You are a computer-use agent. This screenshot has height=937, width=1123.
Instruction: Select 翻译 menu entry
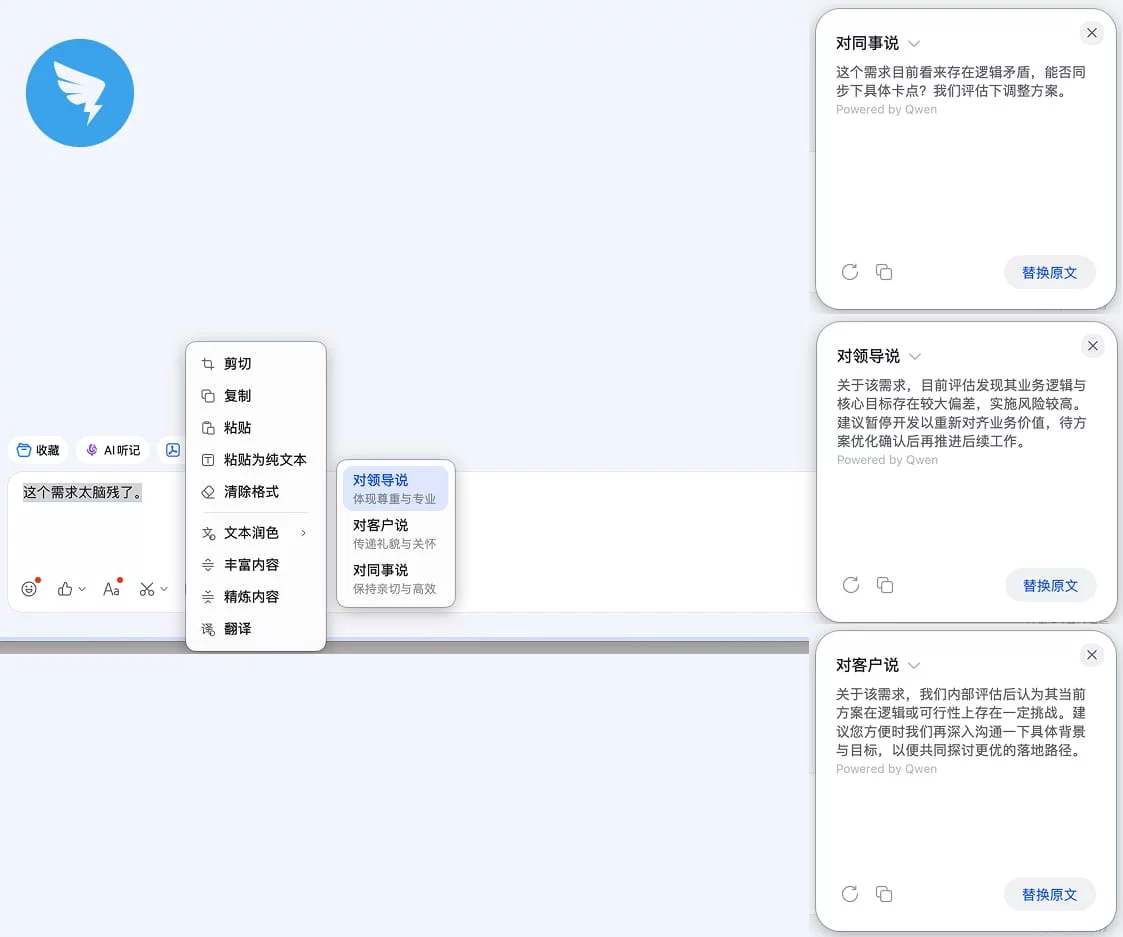(256, 629)
